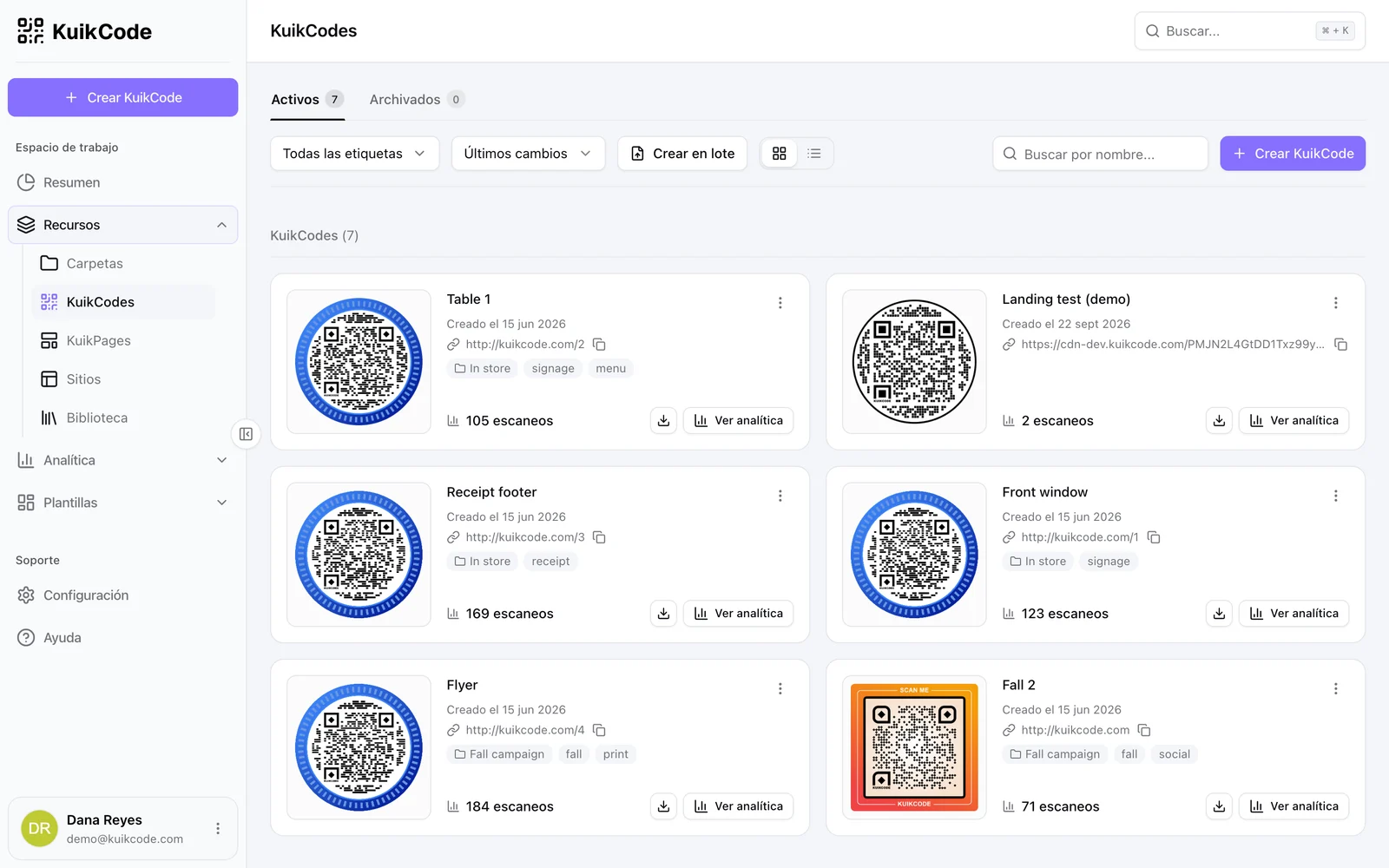Expand the Analítica section
The height and width of the screenshot is (868, 1389).
coord(122,460)
